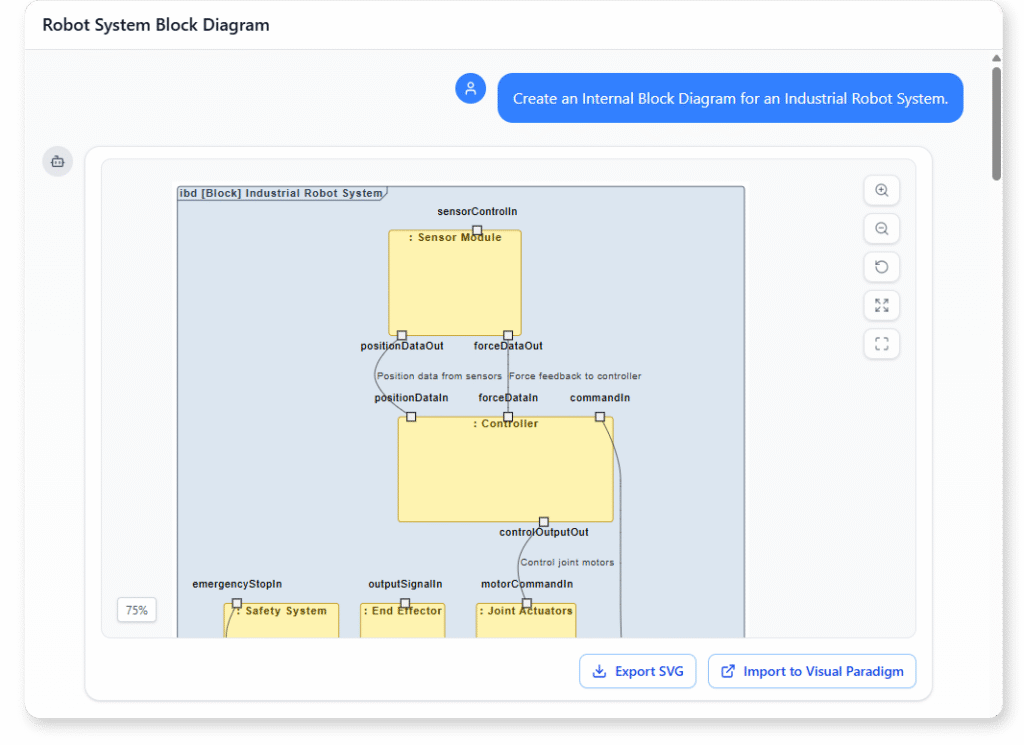Image resolution: width=1024 pixels, height=745 pixels.
Task: Select the Safety System block
Action: (x=281, y=622)
